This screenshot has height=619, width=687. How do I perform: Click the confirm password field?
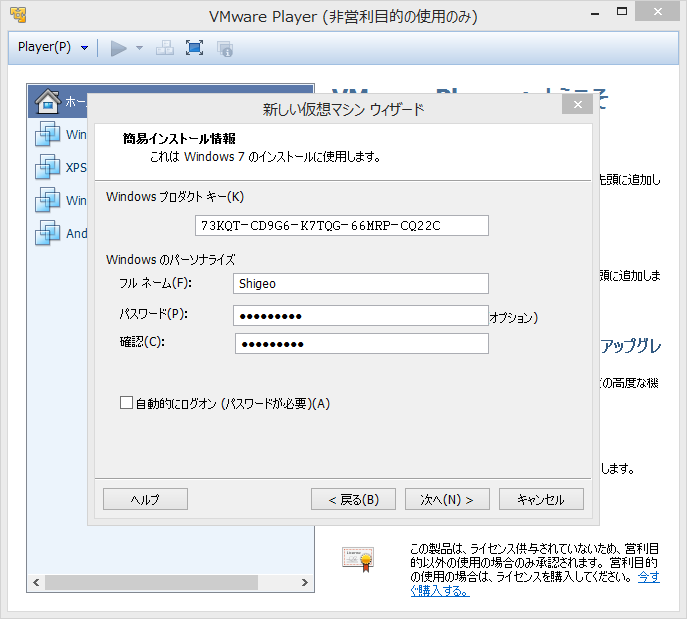[x=361, y=343]
